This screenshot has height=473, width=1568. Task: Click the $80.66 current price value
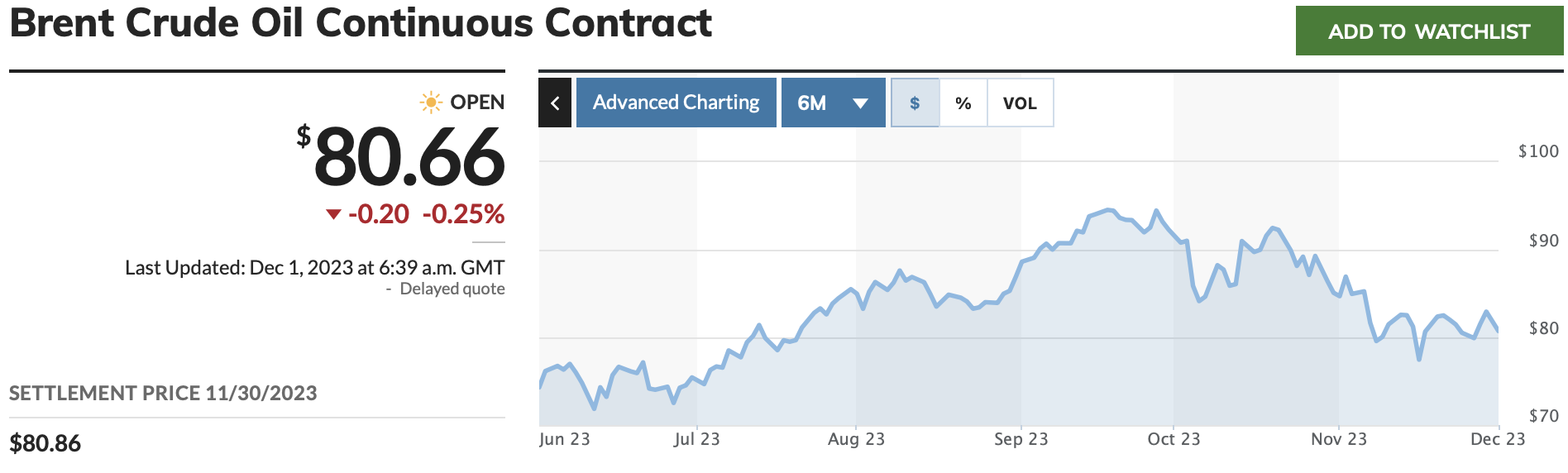pyautogui.click(x=409, y=157)
